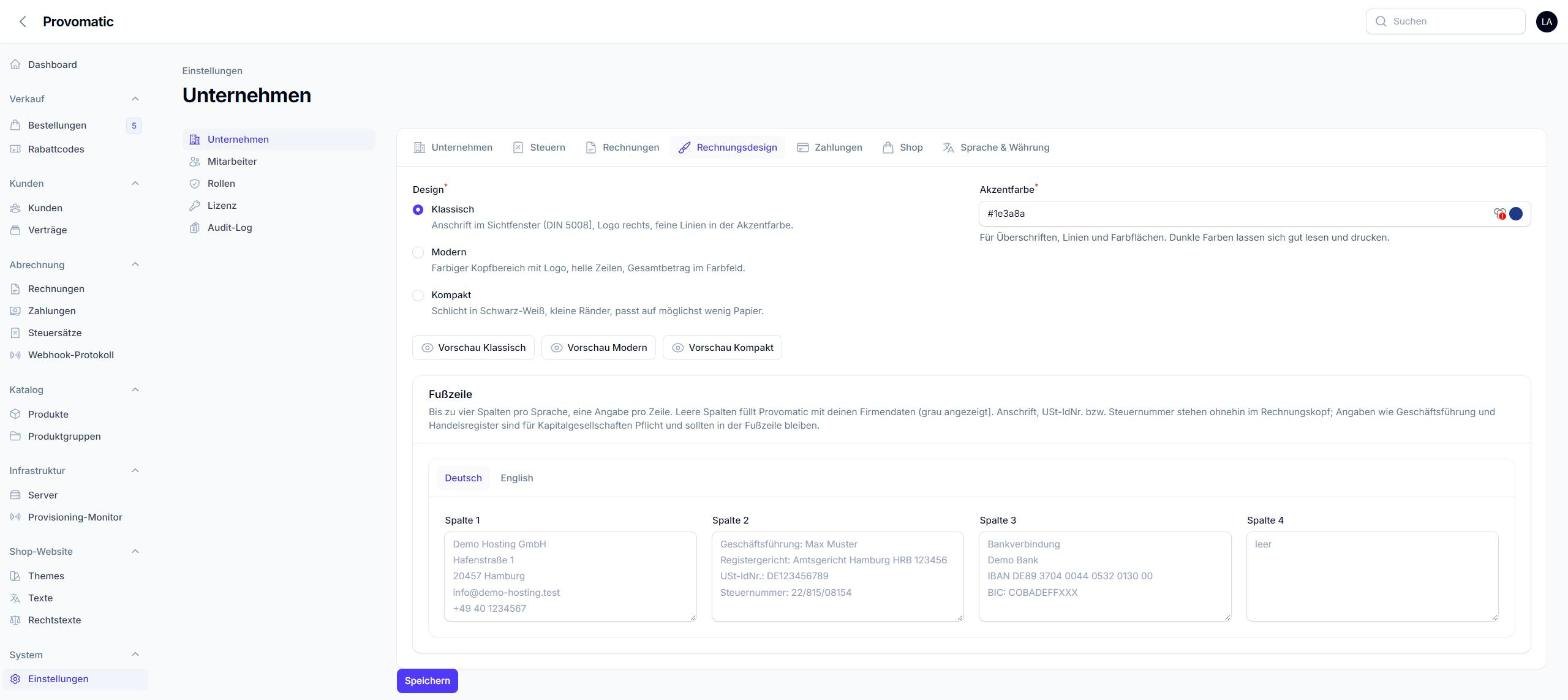Click the Provisioning-Monitor icon
Screen dimensions: 1568x700
(15, 517)
